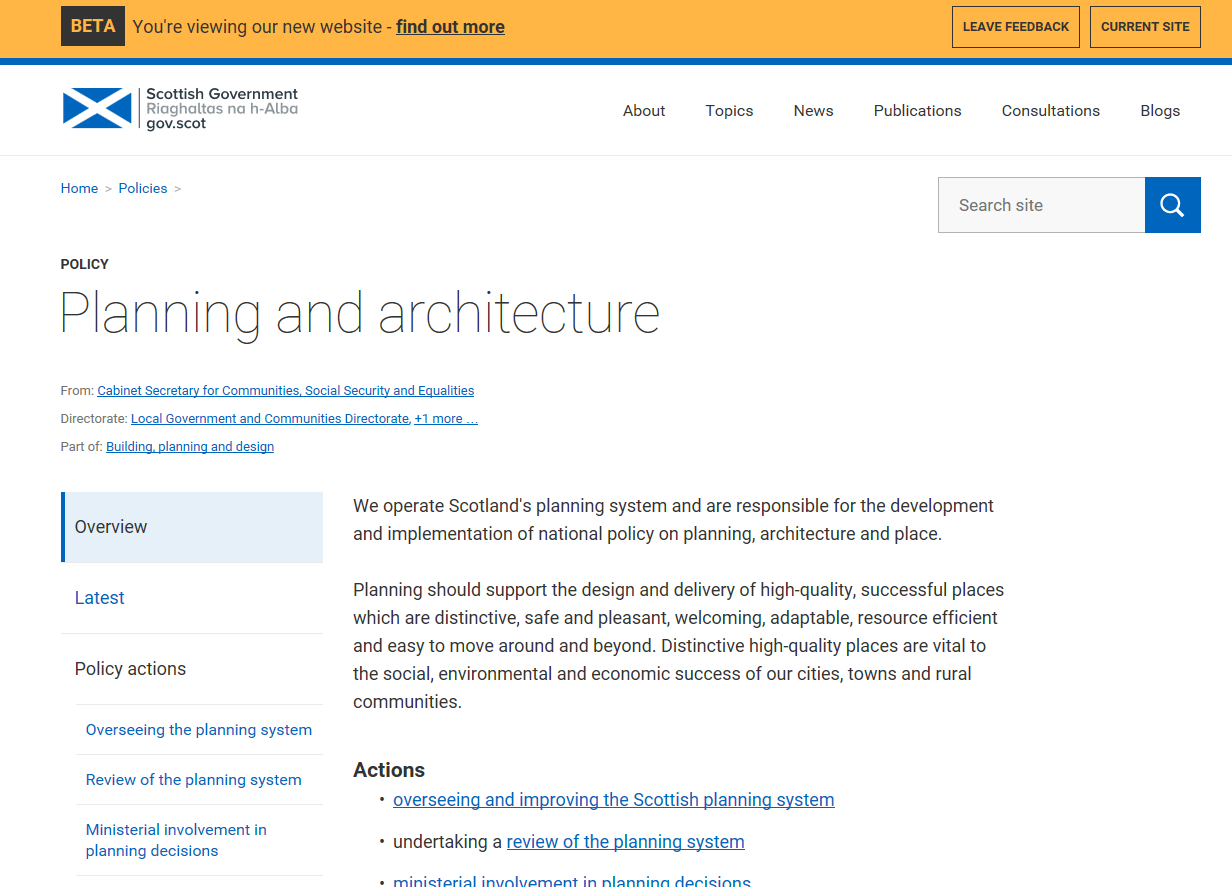Select the Policies breadcrumb link
Screen dimensions: 1232x887
point(143,188)
